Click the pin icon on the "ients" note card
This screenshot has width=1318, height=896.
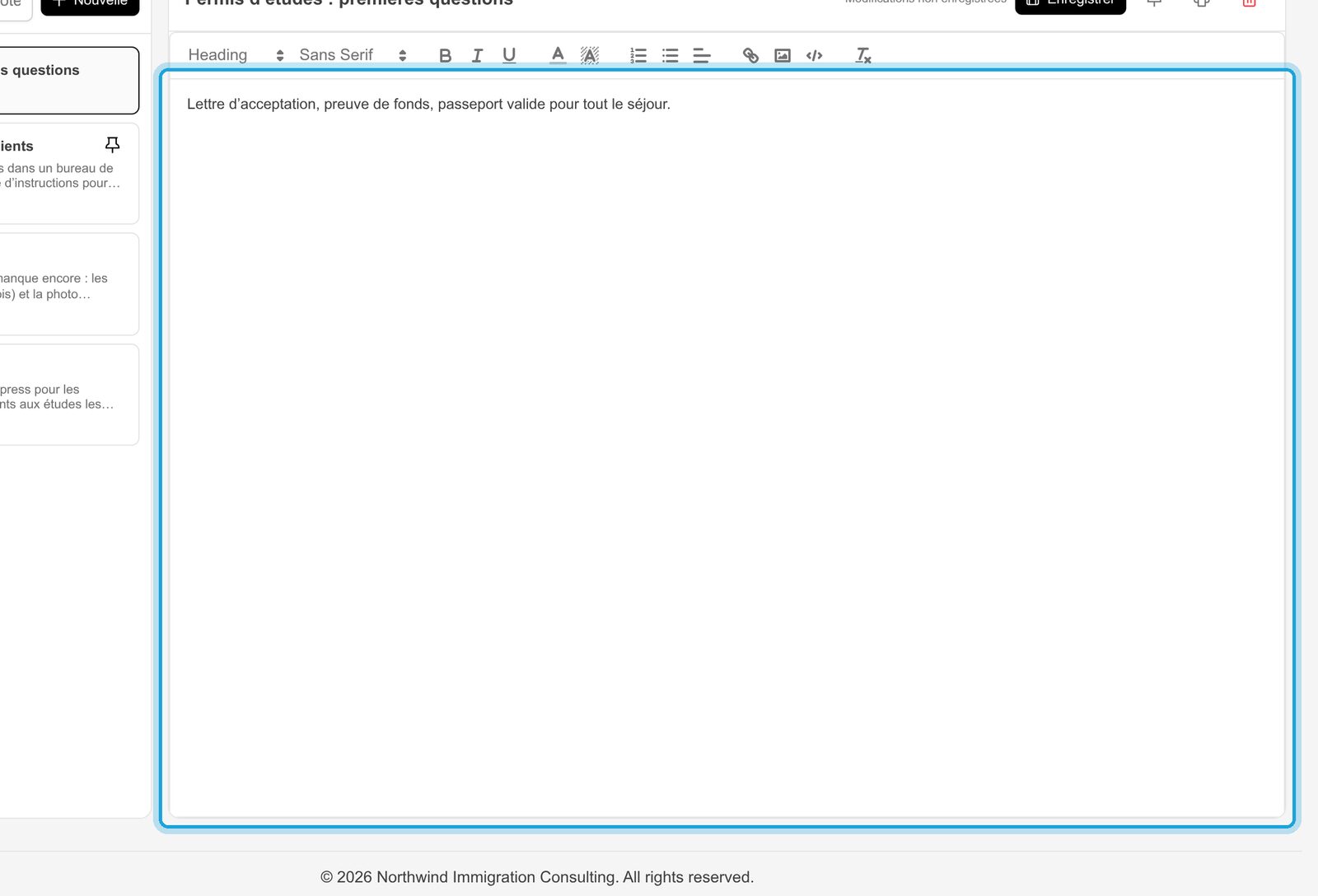[x=113, y=145]
